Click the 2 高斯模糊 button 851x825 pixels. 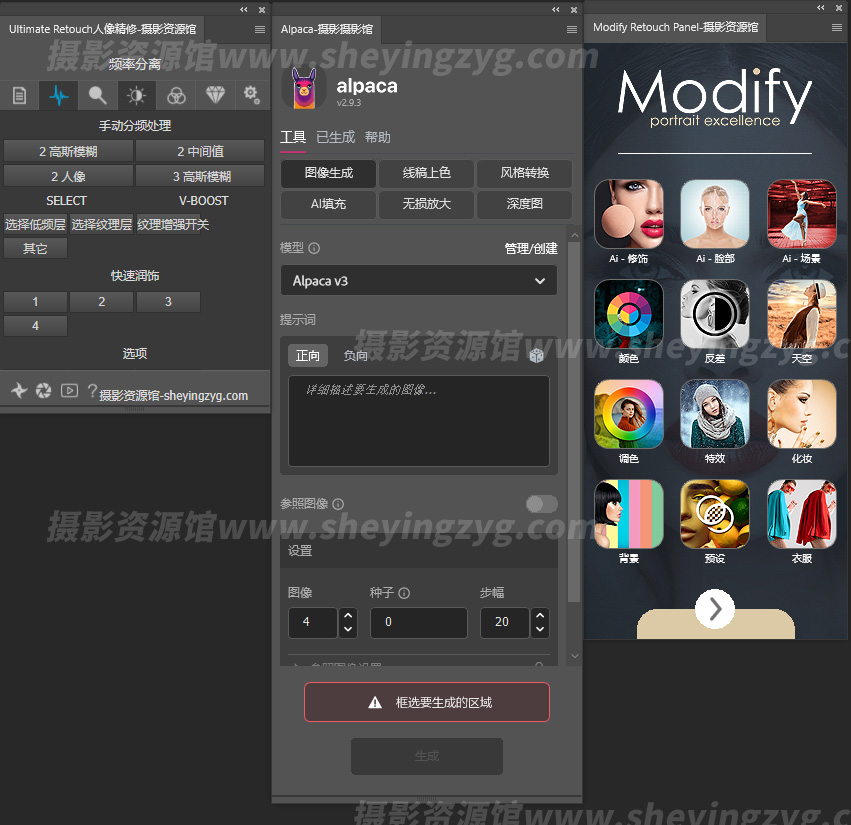(x=68, y=152)
